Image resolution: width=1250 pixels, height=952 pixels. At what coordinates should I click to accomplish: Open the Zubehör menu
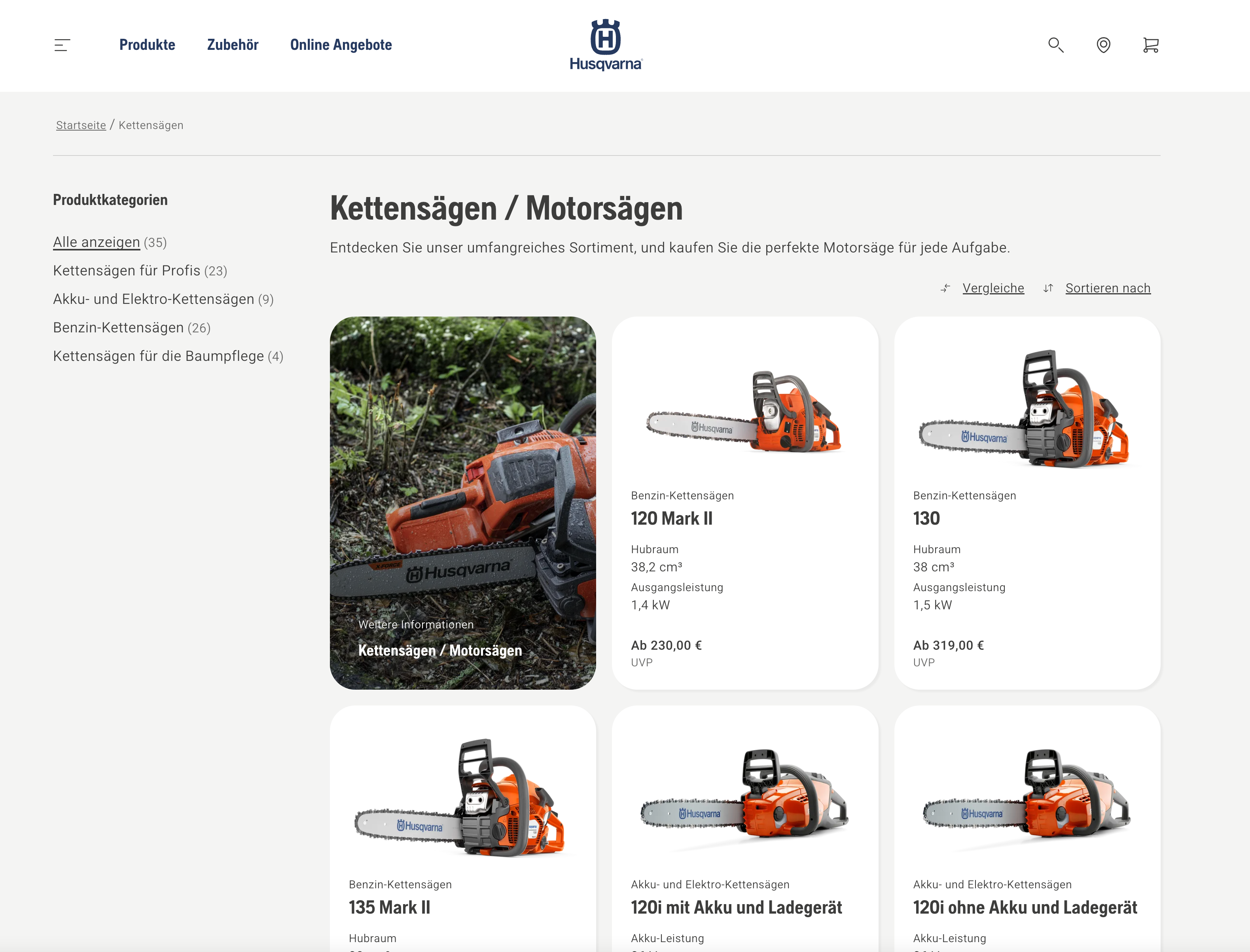[x=233, y=45]
